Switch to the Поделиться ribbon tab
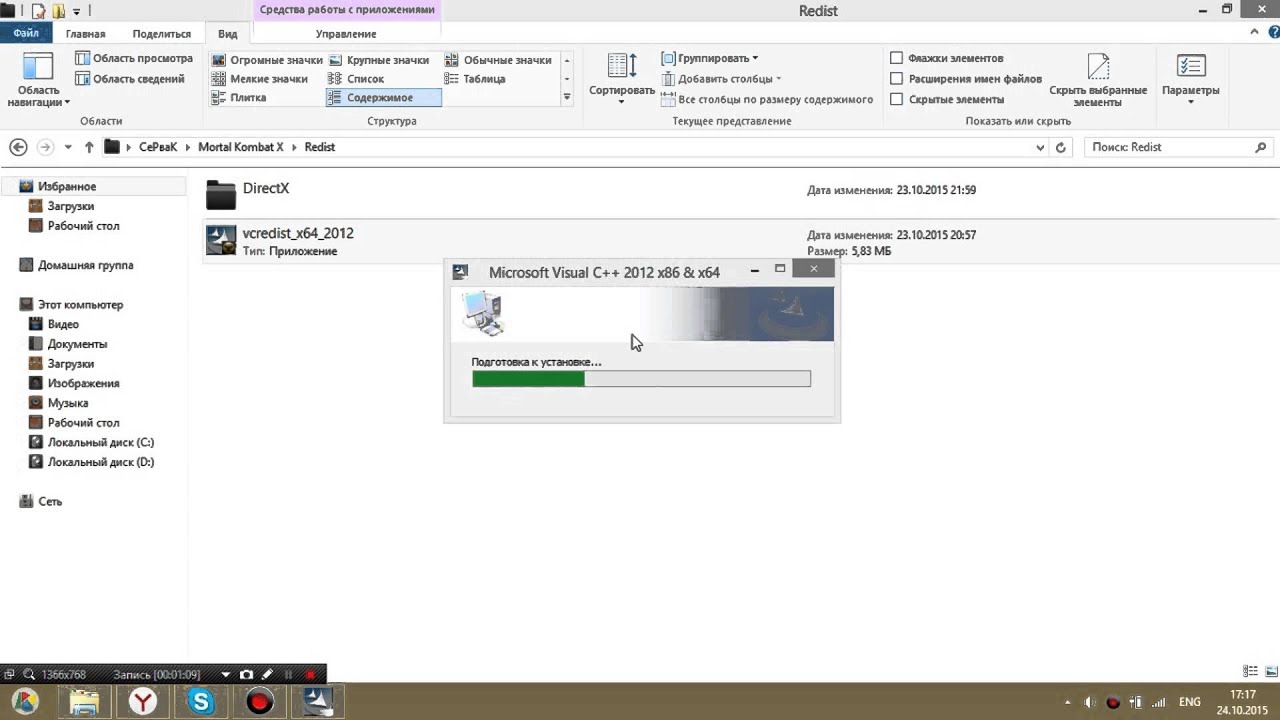The width and height of the screenshot is (1280, 720). pyautogui.click(x=161, y=34)
